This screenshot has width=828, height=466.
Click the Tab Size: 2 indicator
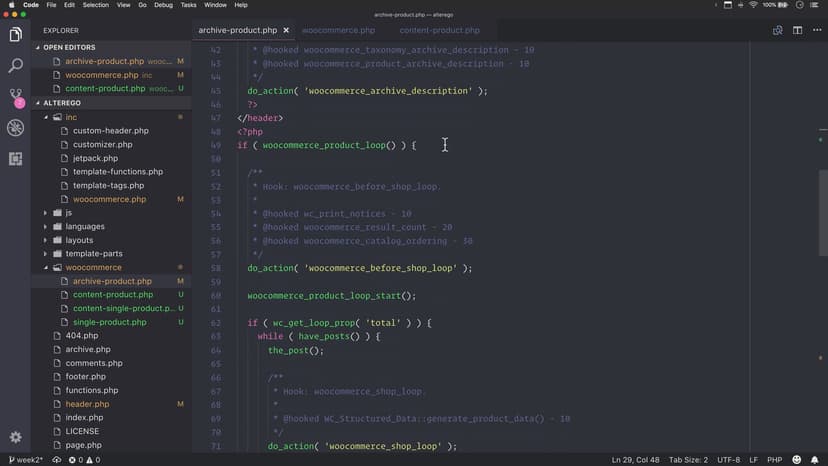point(690,460)
